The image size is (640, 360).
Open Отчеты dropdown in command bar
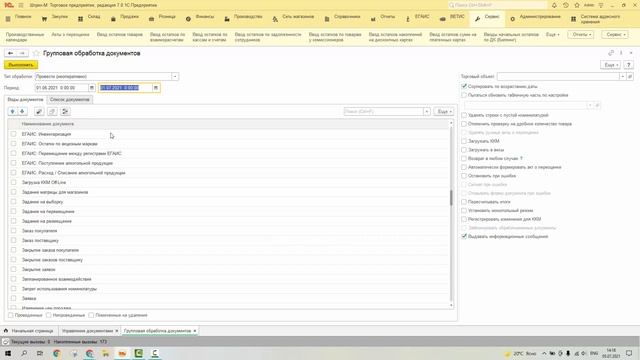pyautogui.click(x=581, y=35)
